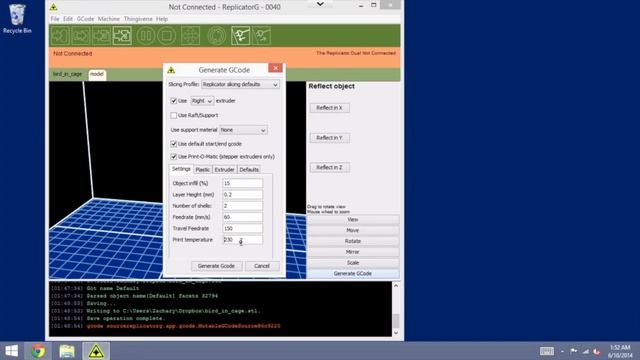Viewport: 640px width, 360px height.
Task: Open the Edit menu
Action: click(68, 19)
